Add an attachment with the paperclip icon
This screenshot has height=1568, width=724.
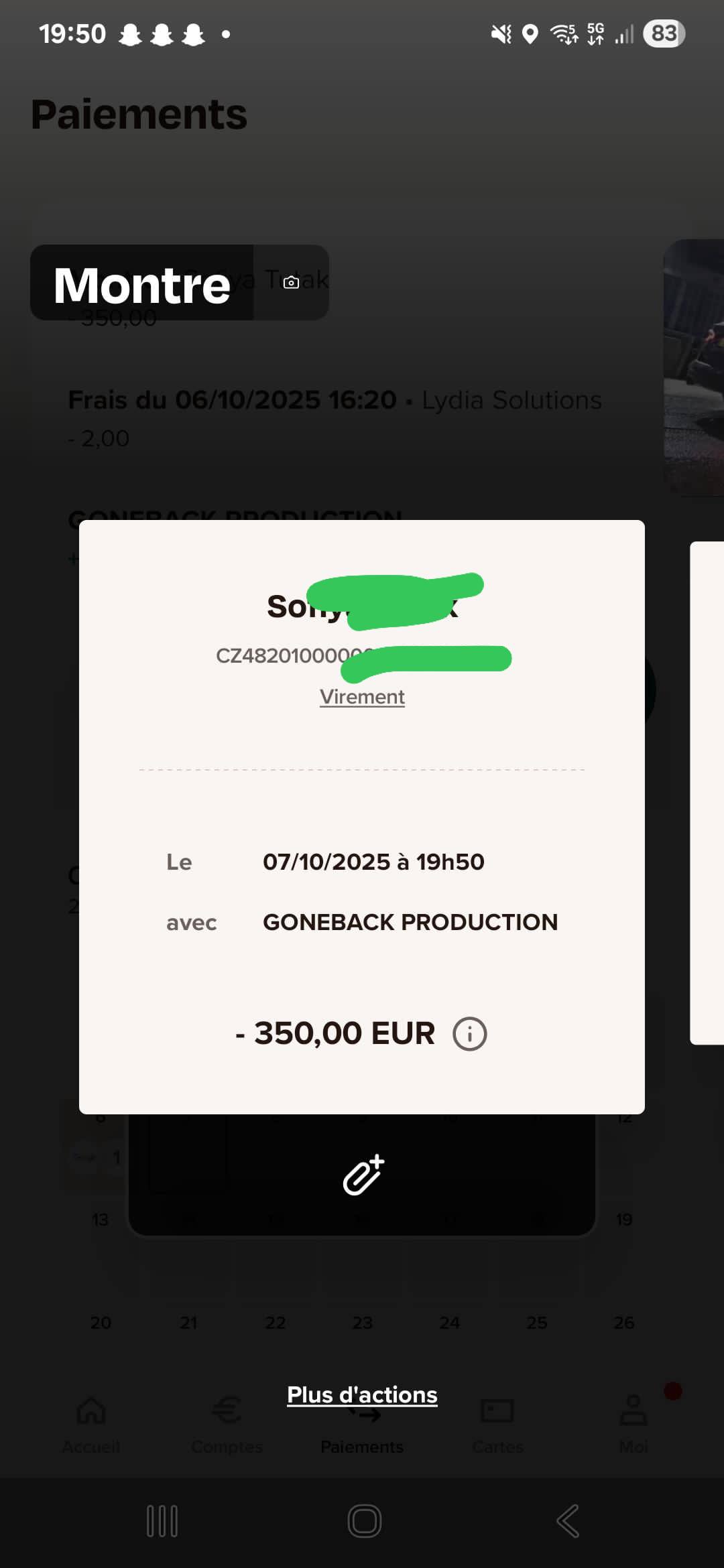click(363, 1175)
